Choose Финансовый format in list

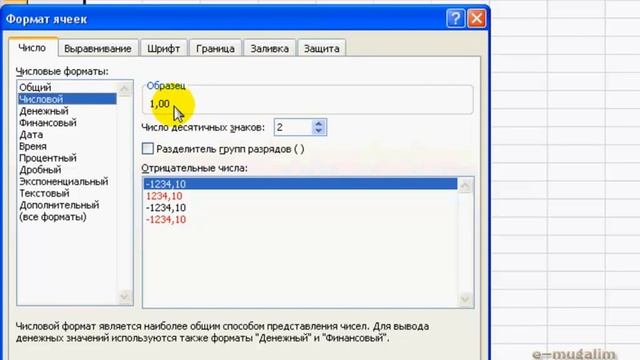pos(67,123)
